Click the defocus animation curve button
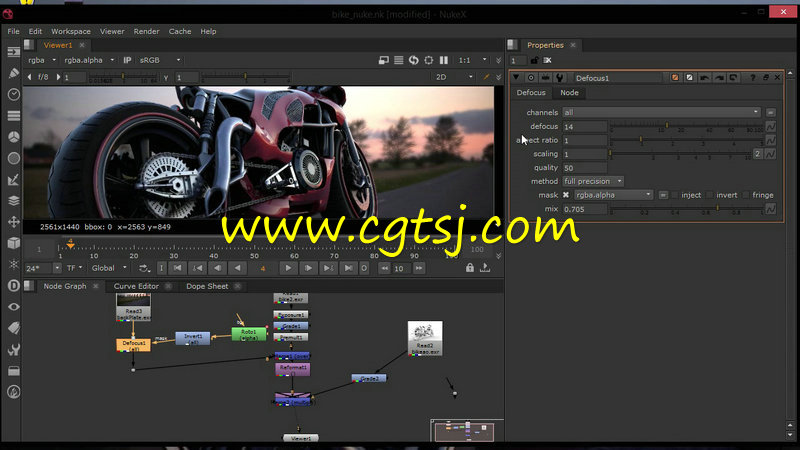800x450 pixels. coord(770,126)
